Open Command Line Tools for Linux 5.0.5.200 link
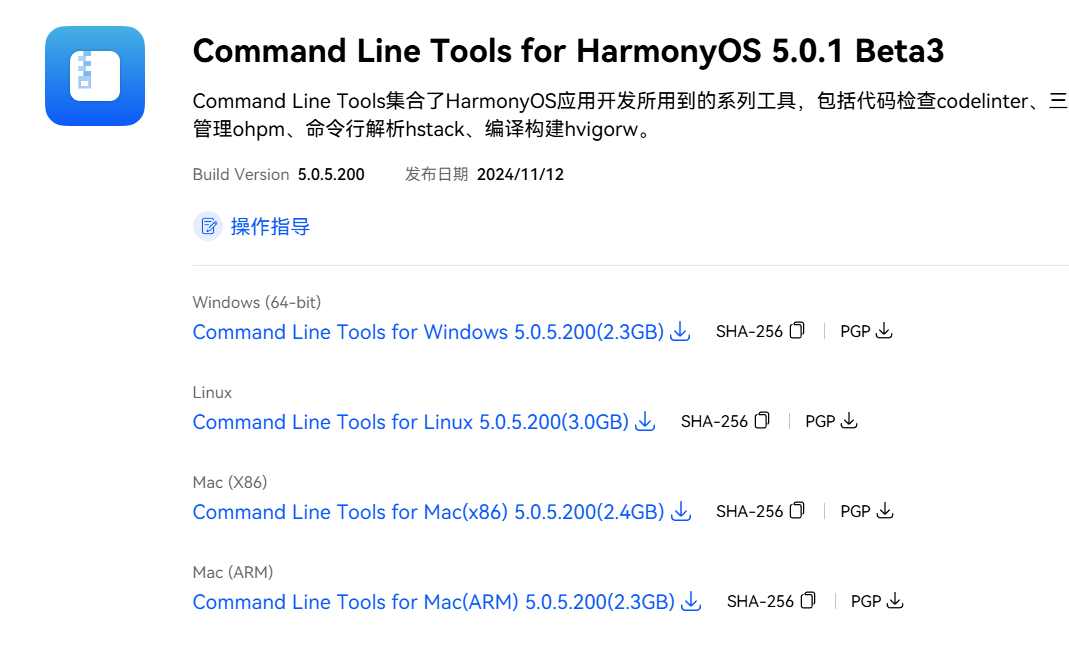Screen dimensions: 1069x648 410,422
